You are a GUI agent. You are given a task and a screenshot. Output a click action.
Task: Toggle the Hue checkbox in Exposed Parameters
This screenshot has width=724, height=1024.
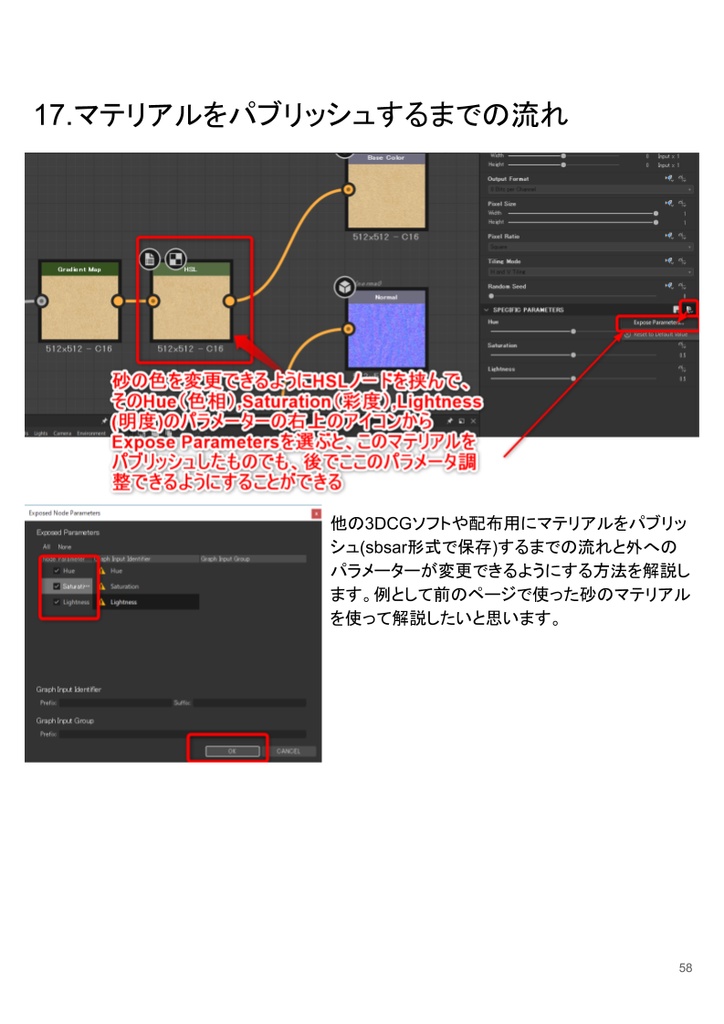pyautogui.click(x=57, y=571)
